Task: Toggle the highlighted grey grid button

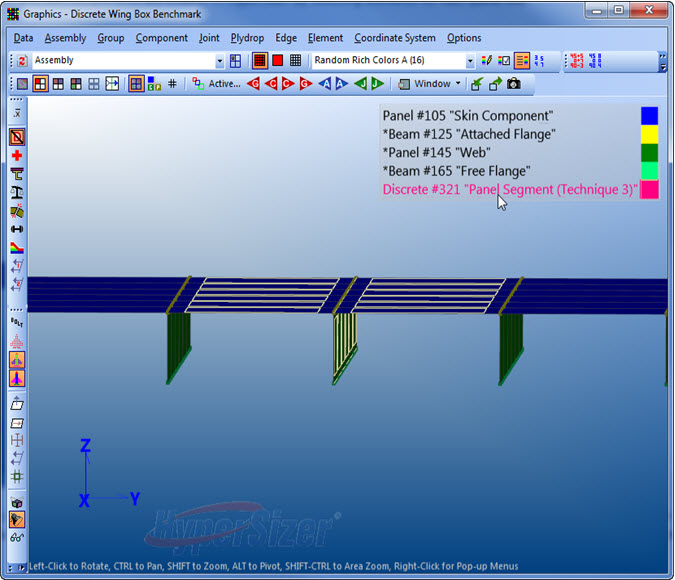Action: coord(136,84)
